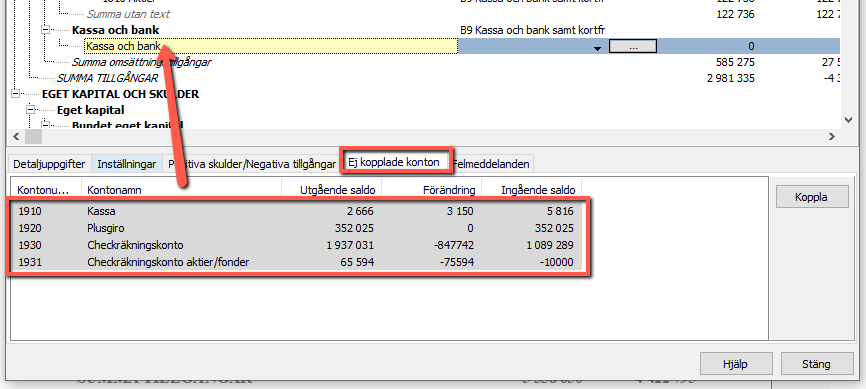Viewport: 866px width, 389px height.
Task: Click the ellipsis (...) button in the highlighted row
Action: 633,46
